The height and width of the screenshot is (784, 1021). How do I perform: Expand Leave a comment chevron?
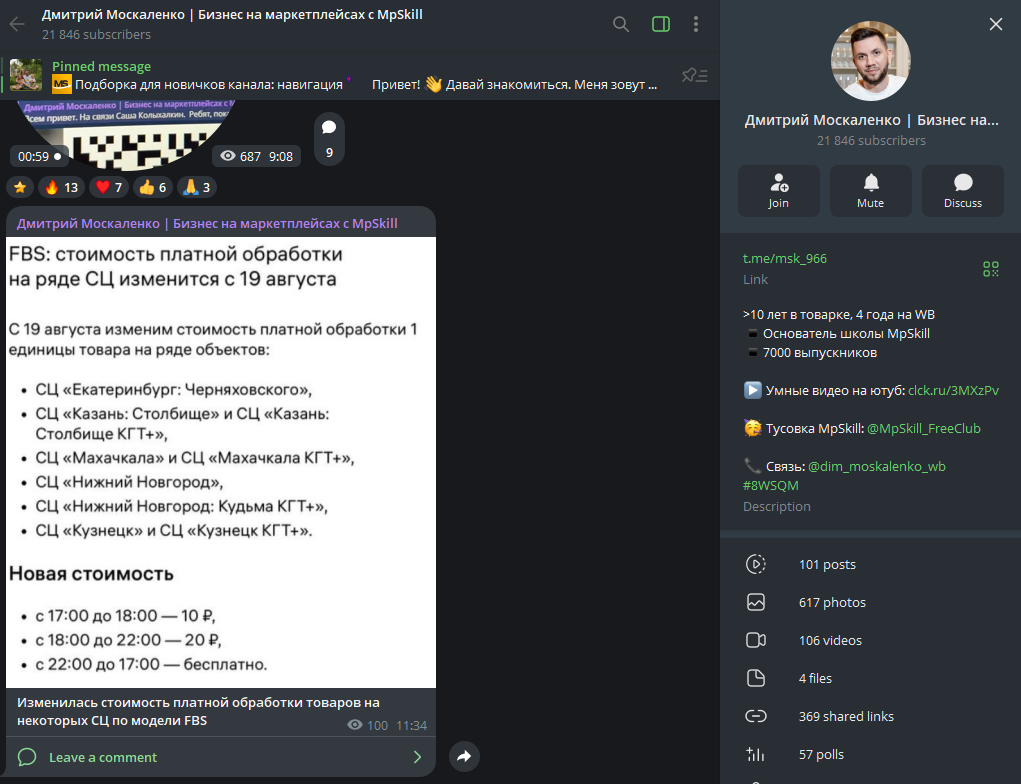417,757
